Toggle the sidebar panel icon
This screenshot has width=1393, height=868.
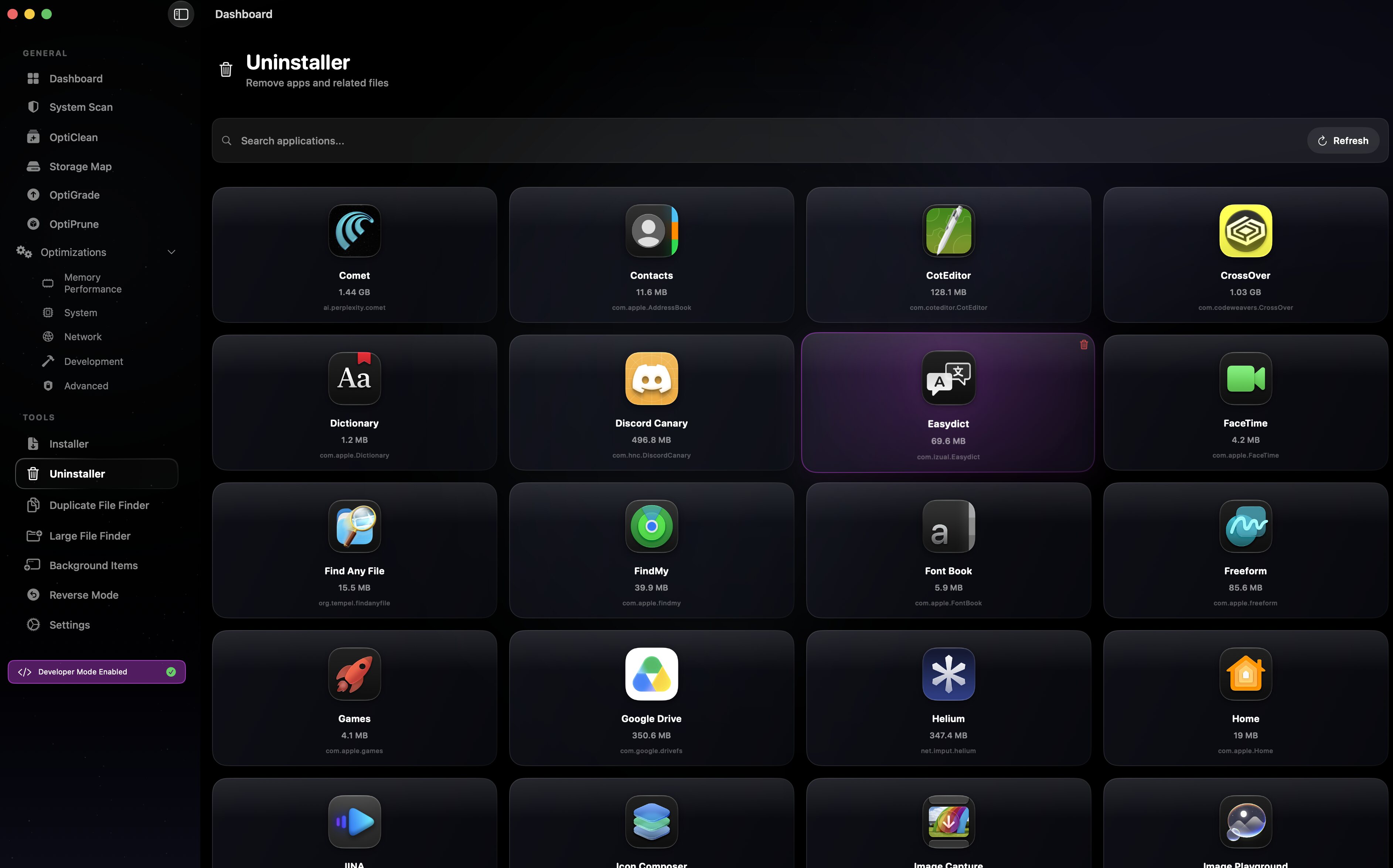tap(181, 14)
